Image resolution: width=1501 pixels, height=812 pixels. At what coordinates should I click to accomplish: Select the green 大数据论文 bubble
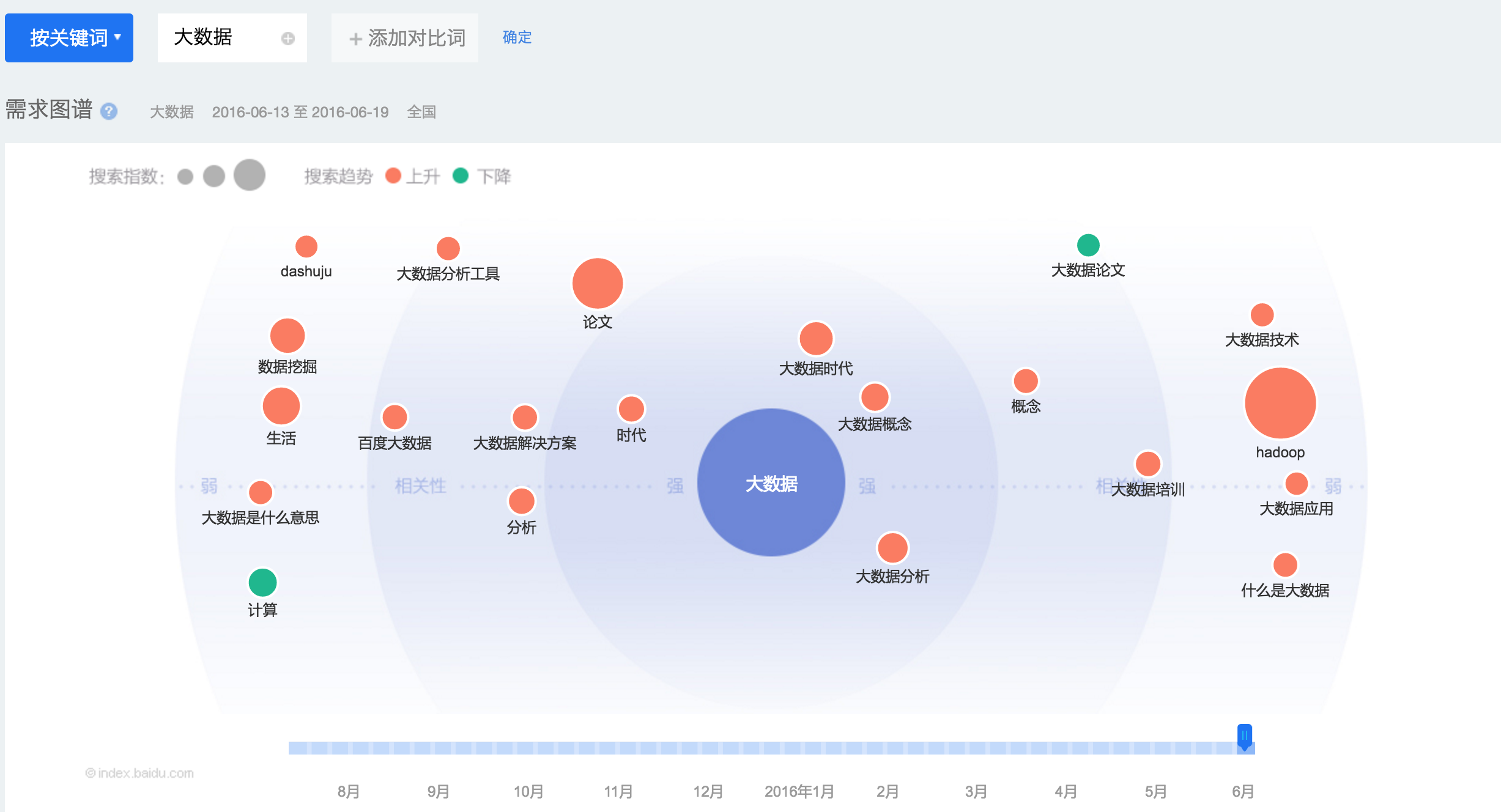tap(1088, 245)
